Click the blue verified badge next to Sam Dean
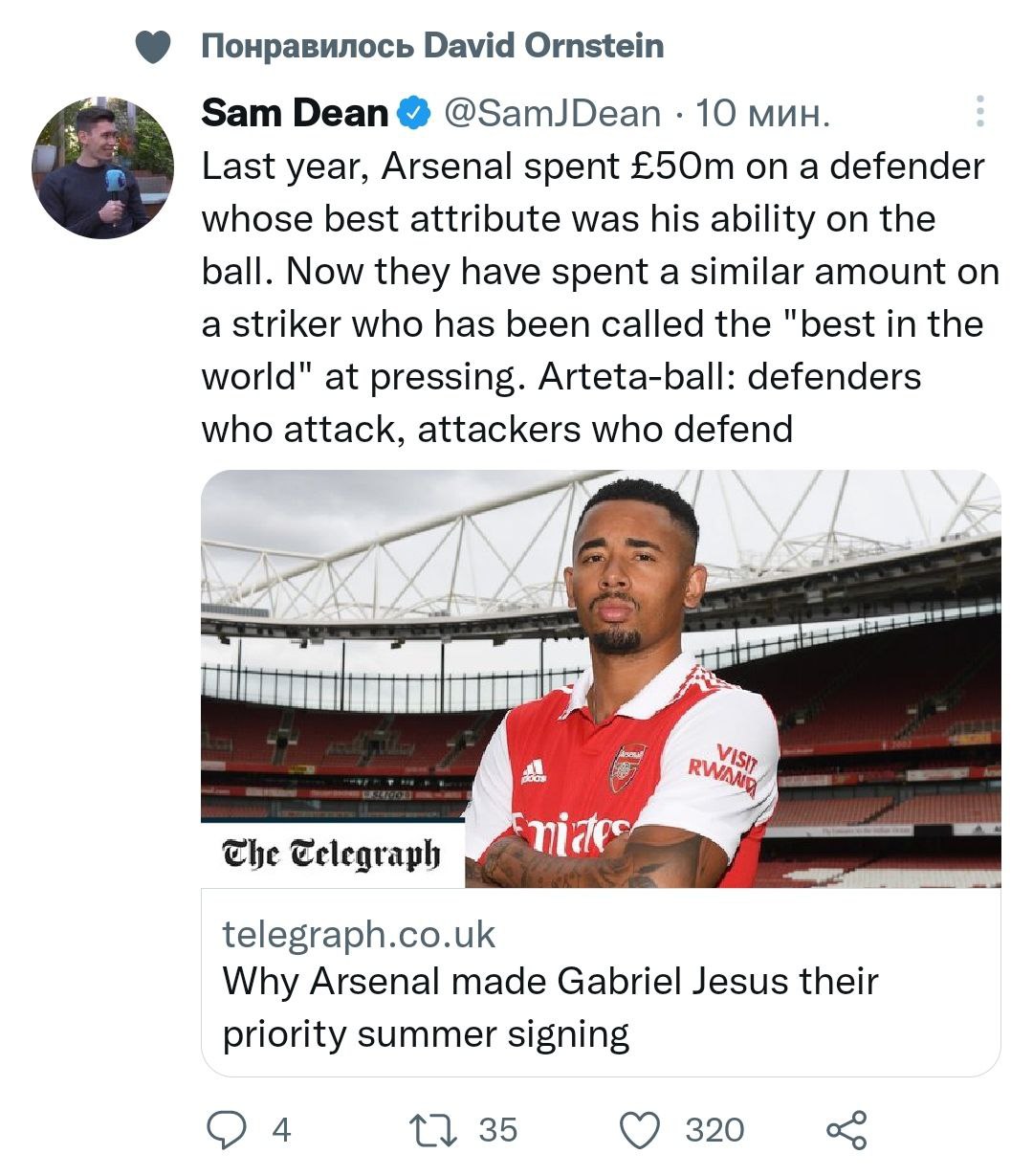The height and width of the screenshot is (1176, 1033). (413, 114)
